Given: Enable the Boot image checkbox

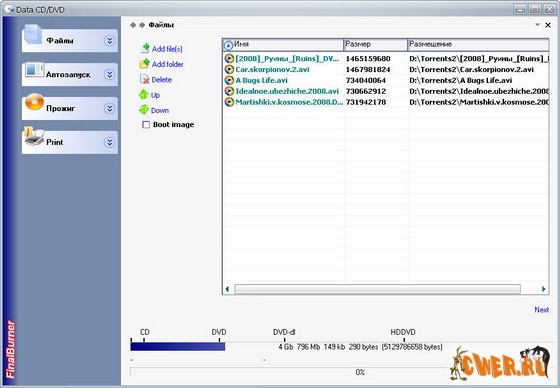Looking at the screenshot, I should coord(146,125).
